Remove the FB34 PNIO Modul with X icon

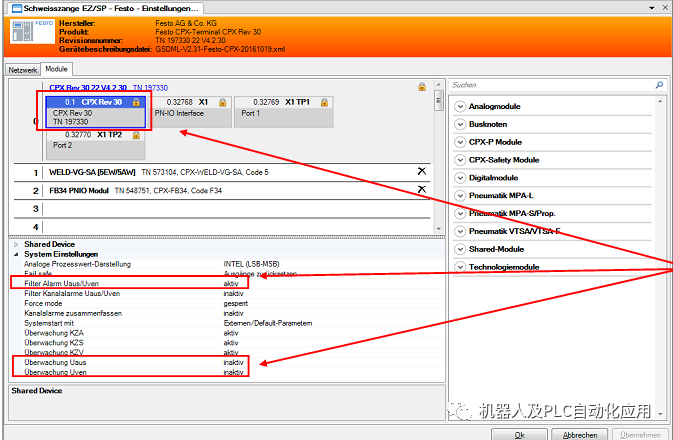click(422, 189)
